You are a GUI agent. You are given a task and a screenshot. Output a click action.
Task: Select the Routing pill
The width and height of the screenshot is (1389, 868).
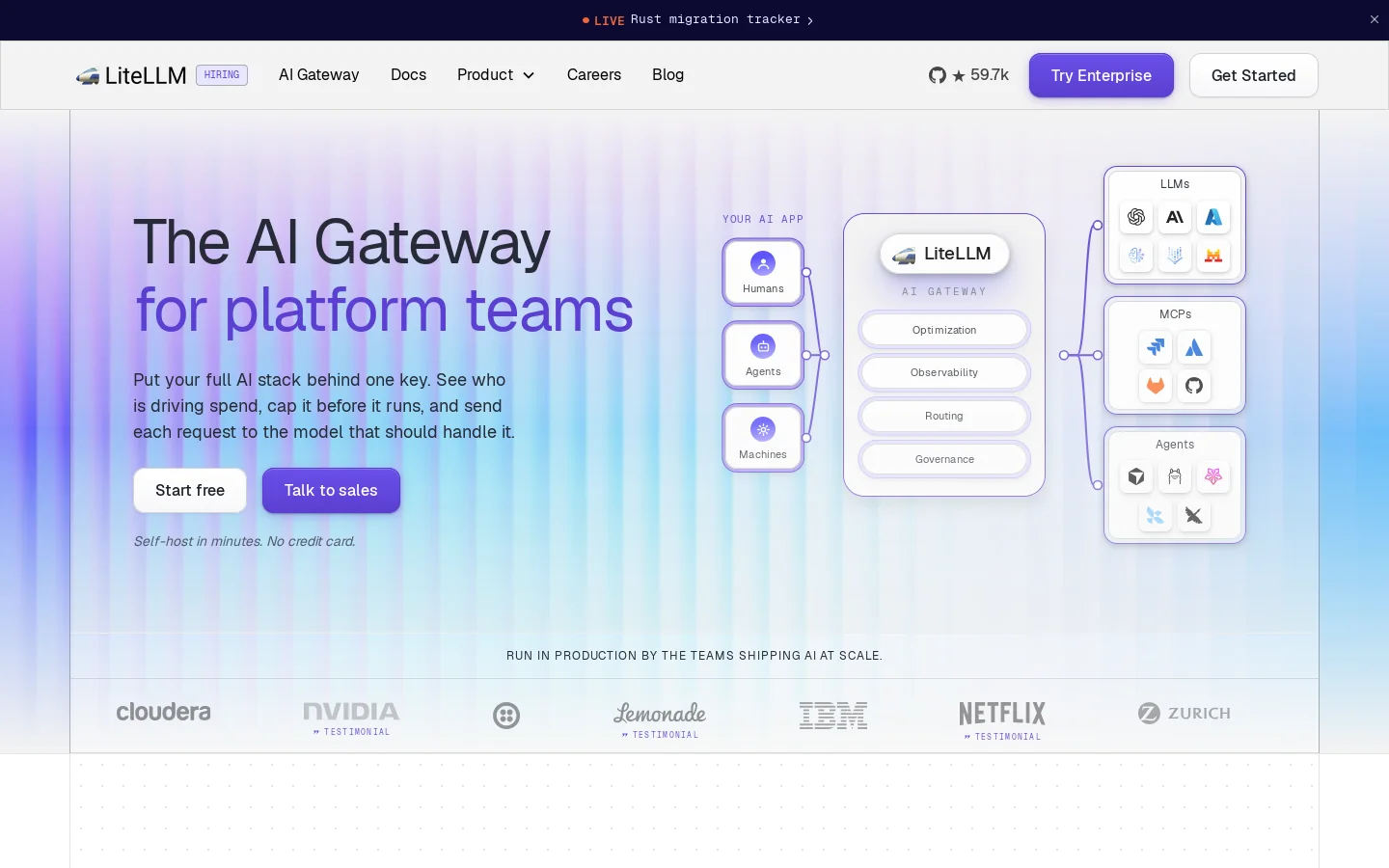point(944,416)
